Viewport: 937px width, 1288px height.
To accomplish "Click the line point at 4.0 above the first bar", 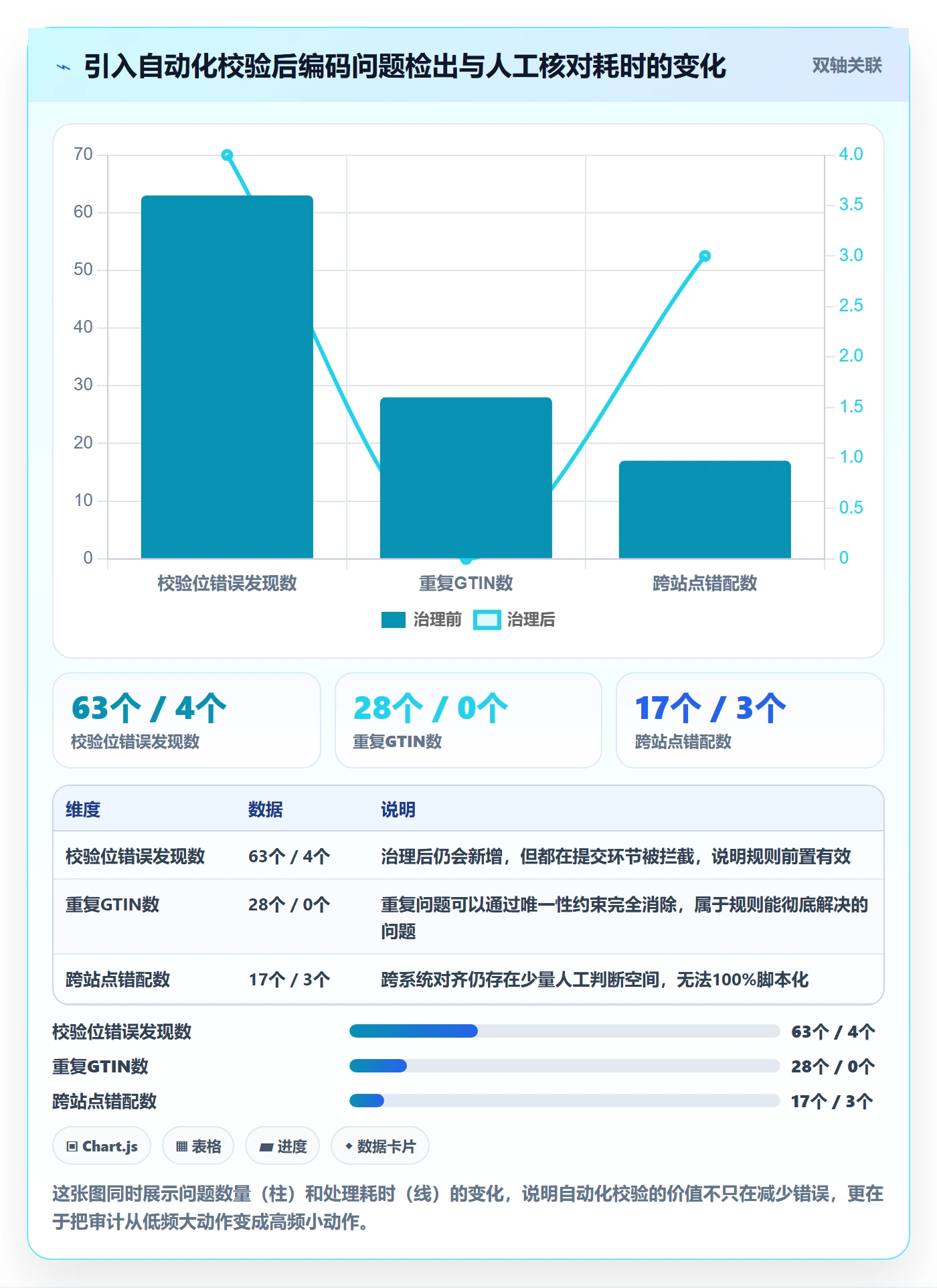I will 227,155.
